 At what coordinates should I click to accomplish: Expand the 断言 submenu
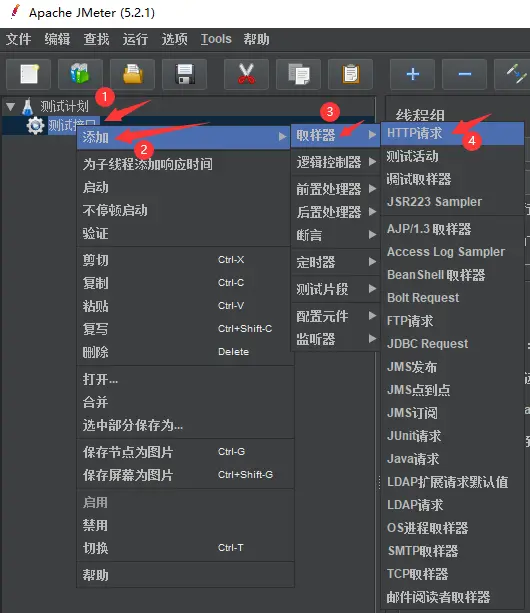(336, 235)
